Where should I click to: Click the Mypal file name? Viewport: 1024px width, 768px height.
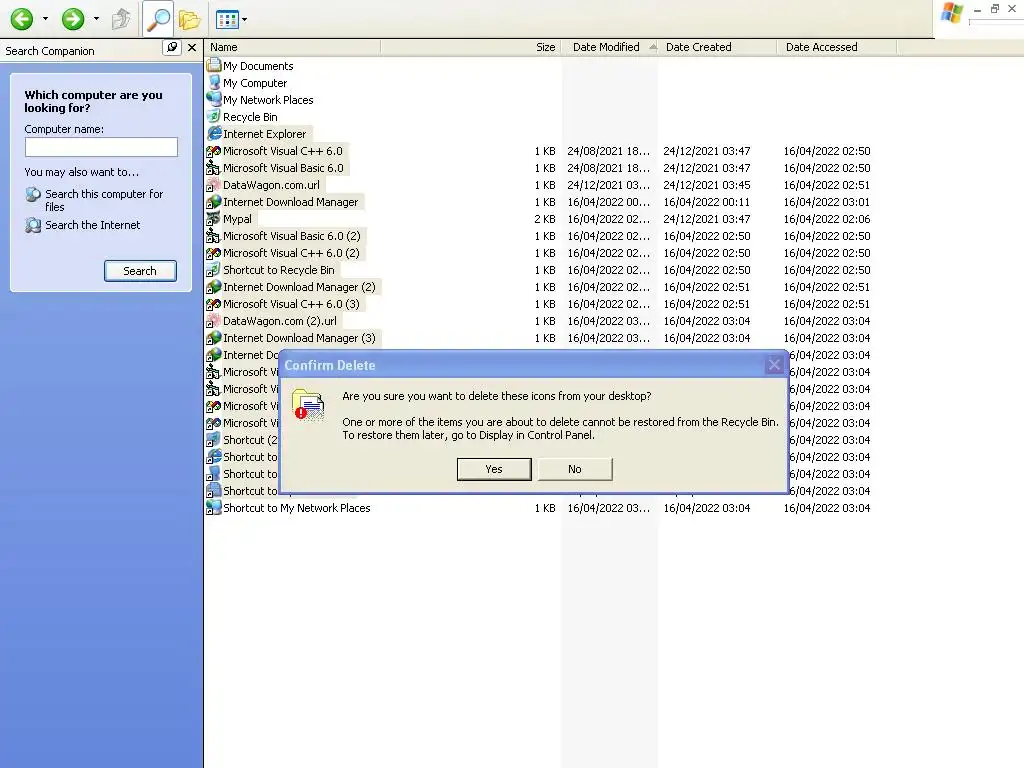tap(237, 219)
